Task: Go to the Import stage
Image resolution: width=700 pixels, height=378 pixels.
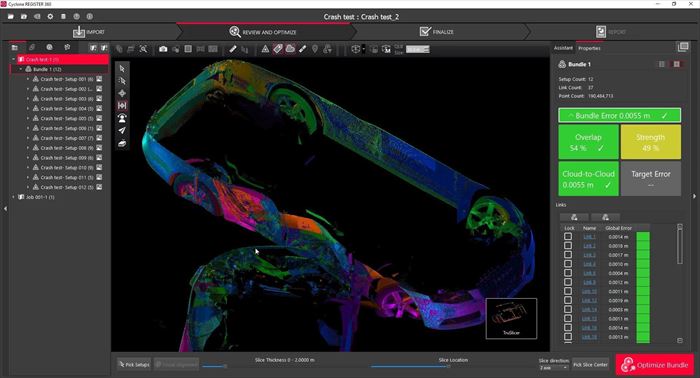Action: [x=89, y=32]
